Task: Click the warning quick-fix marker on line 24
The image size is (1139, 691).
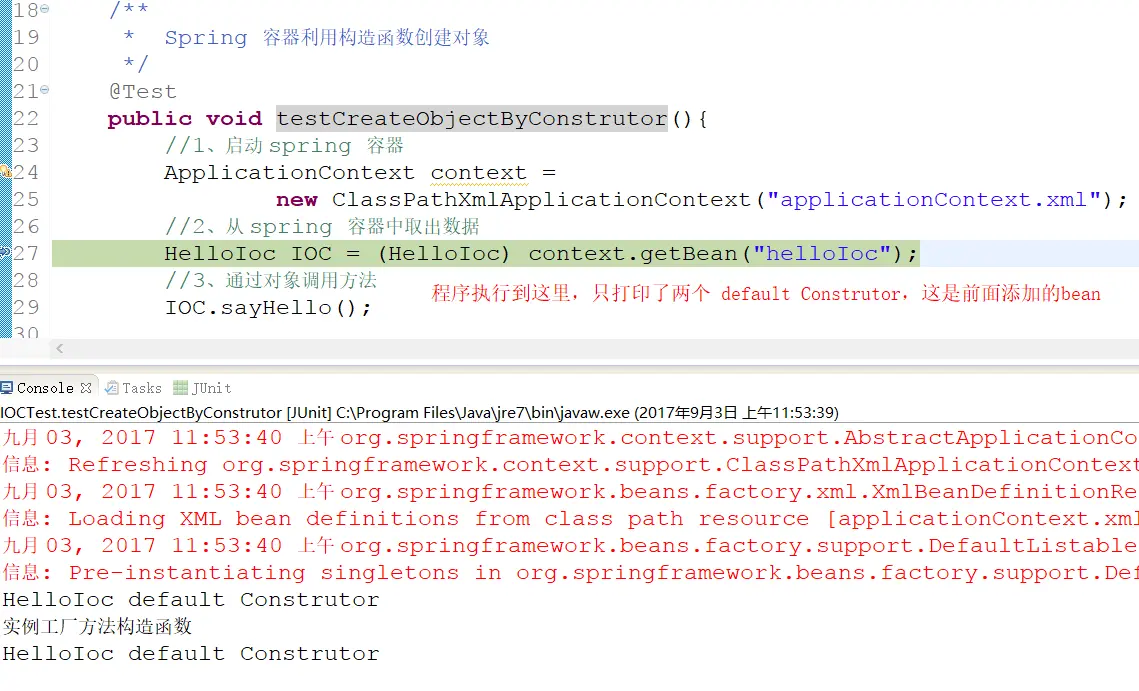Action: click(x=5, y=172)
